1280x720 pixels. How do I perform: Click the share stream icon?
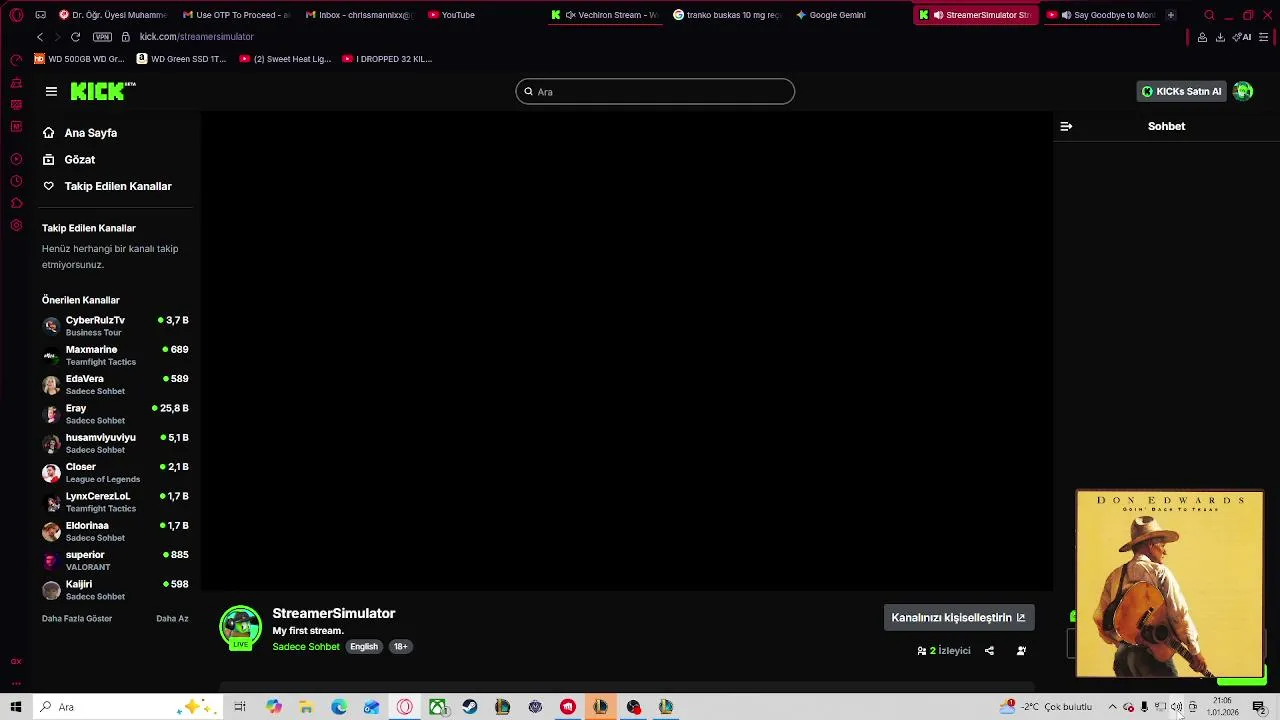[989, 651]
